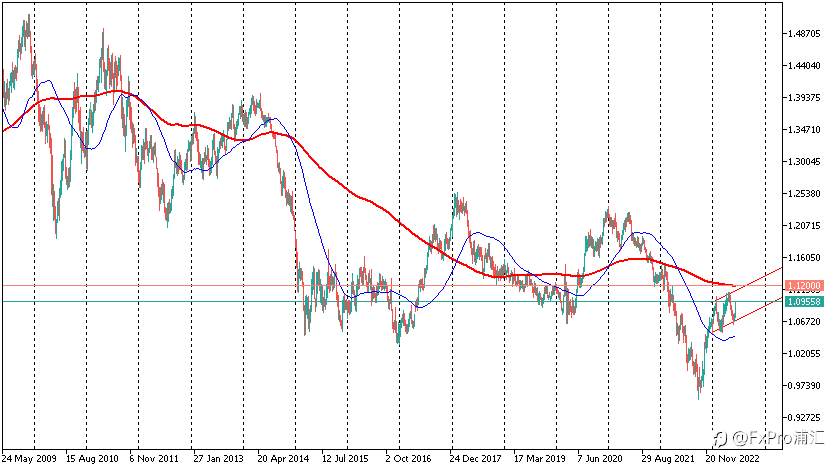
Task: Click the 20 Apr 2014 date label
Action: pyautogui.click(x=283, y=458)
